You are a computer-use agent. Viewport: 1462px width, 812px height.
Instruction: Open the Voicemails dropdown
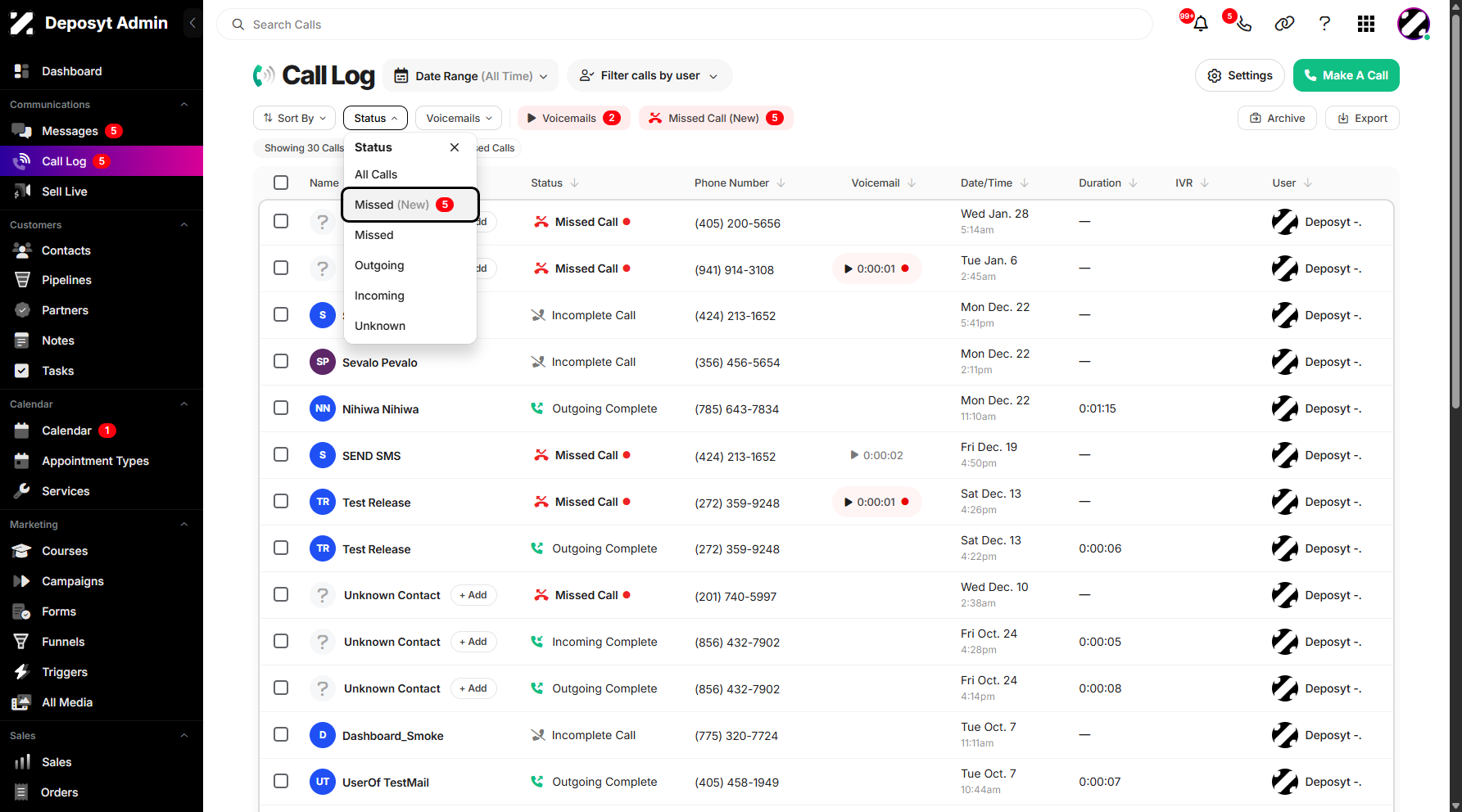point(459,118)
